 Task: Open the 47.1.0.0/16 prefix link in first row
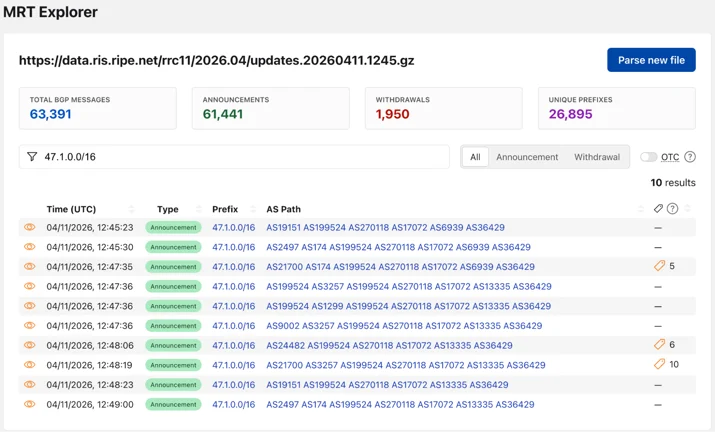coord(233,227)
